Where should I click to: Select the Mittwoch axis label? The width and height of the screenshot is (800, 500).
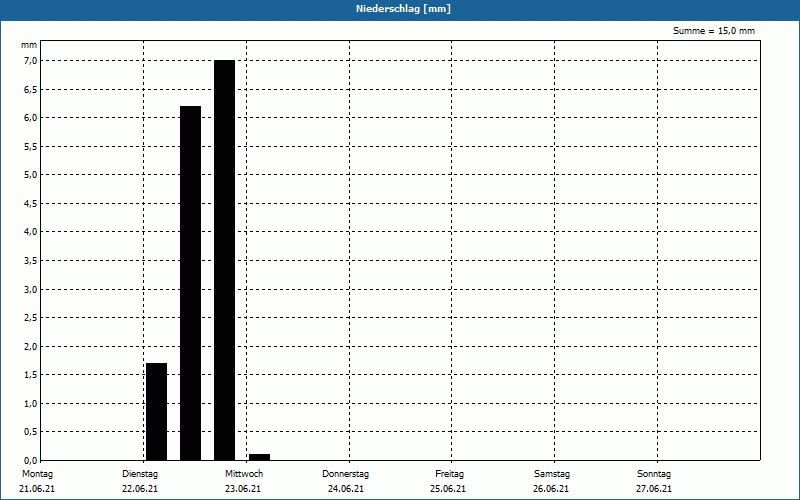244,474
